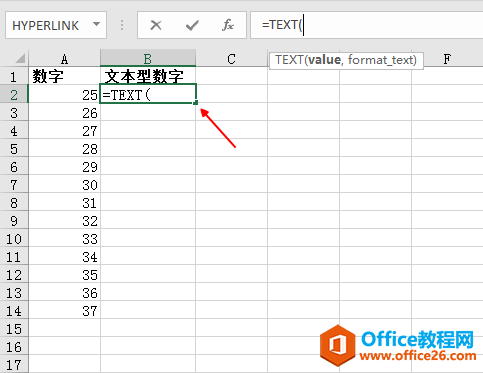Click inside the formula bar input

(x=367, y=25)
